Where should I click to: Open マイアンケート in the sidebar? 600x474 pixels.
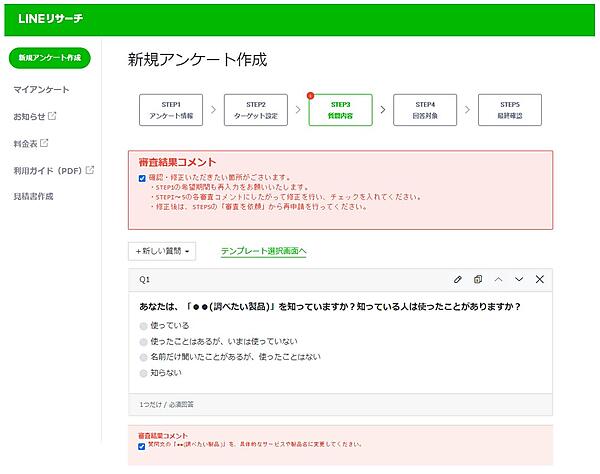tap(41, 90)
